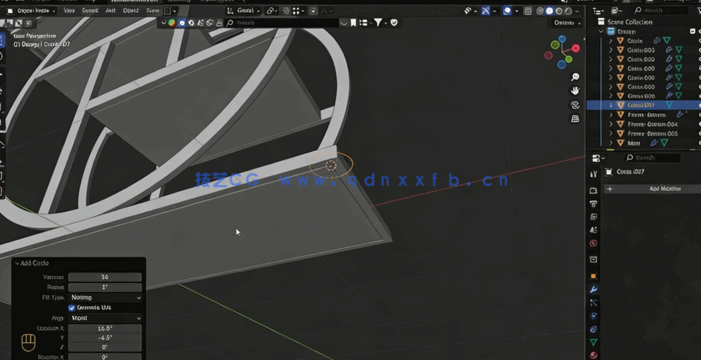
Task: Open the Options dropdown in viewport
Action: 567,22
